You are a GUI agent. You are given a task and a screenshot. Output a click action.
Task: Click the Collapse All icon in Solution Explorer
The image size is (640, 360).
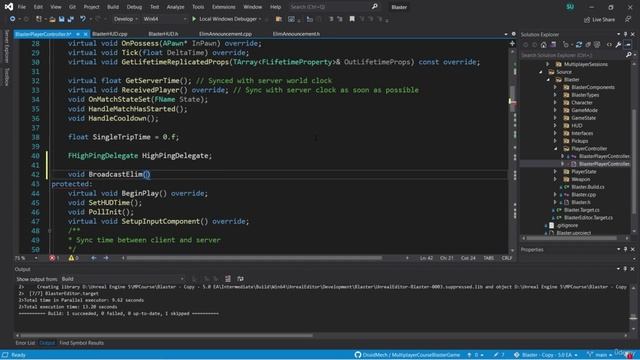[588, 45]
